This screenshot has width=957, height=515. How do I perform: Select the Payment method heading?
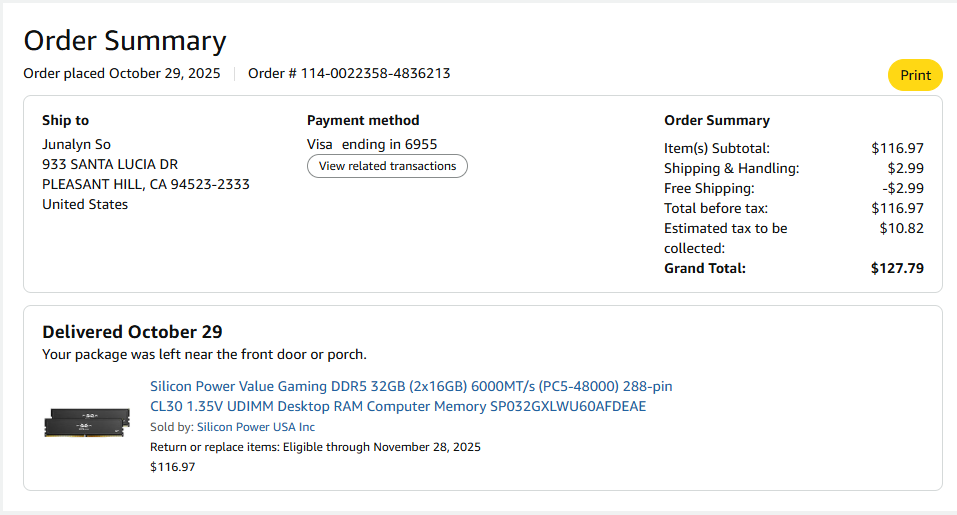[x=363, y=120]
